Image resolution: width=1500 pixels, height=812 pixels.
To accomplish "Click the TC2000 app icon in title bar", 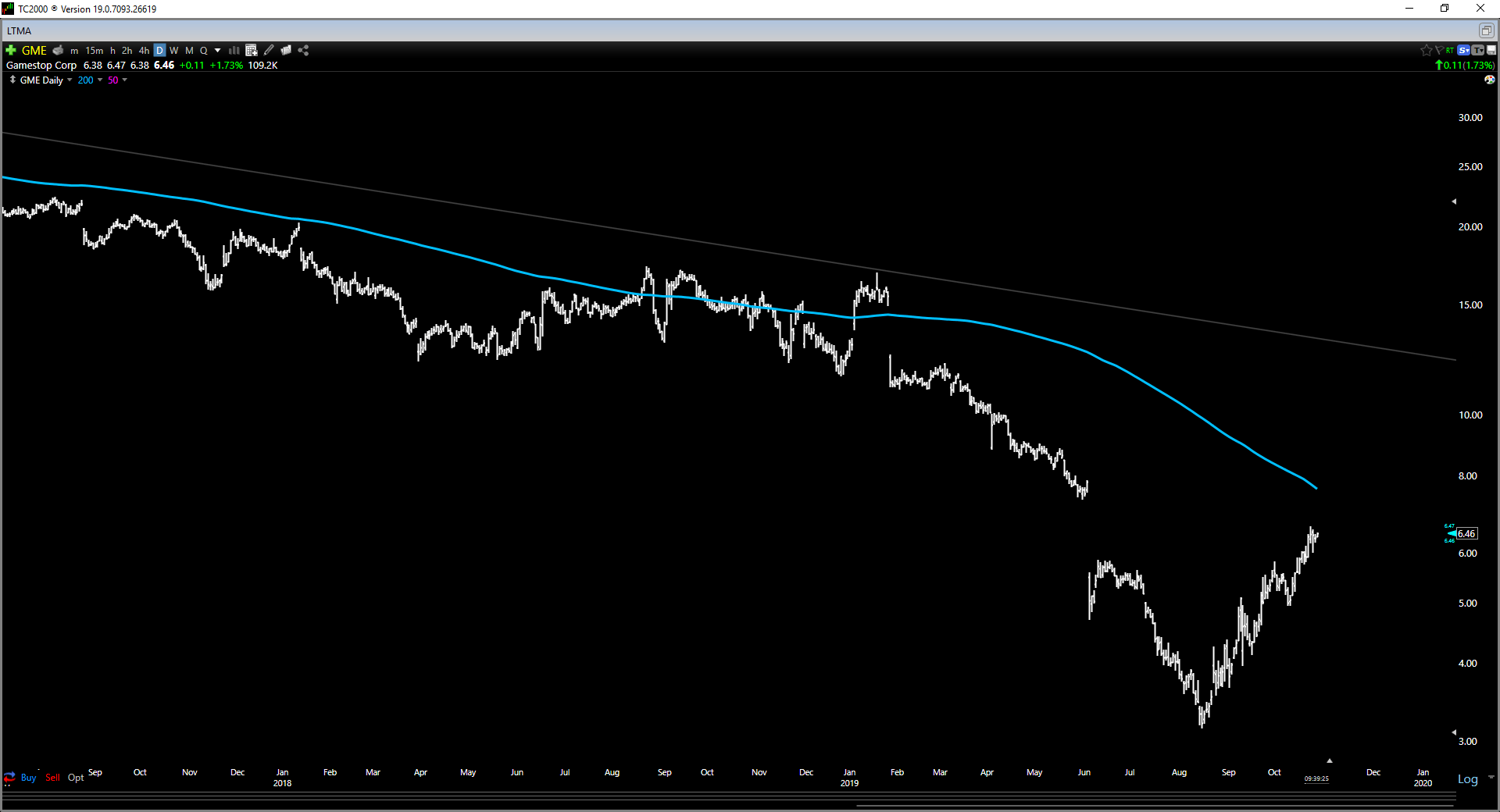I will pos(8,9).
